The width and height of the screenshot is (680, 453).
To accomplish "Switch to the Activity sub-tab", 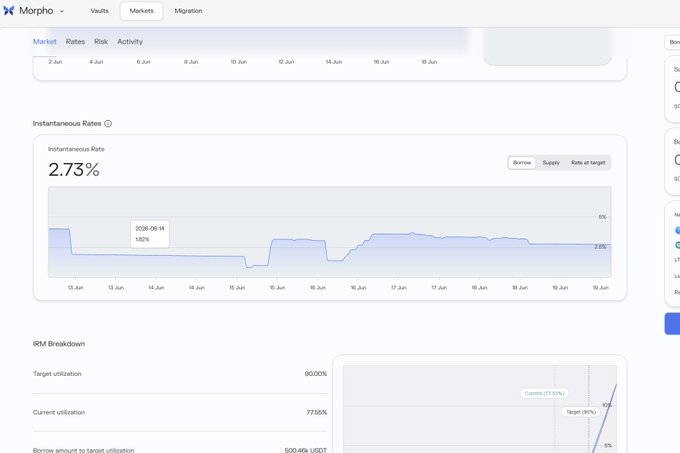I will [x=130, y=42].
